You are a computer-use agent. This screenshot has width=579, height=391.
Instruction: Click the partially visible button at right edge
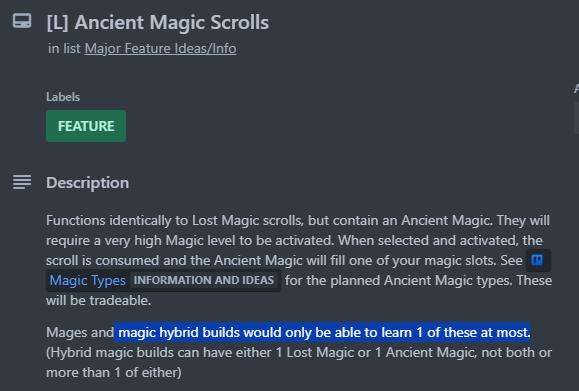click(x=576, y=118)
